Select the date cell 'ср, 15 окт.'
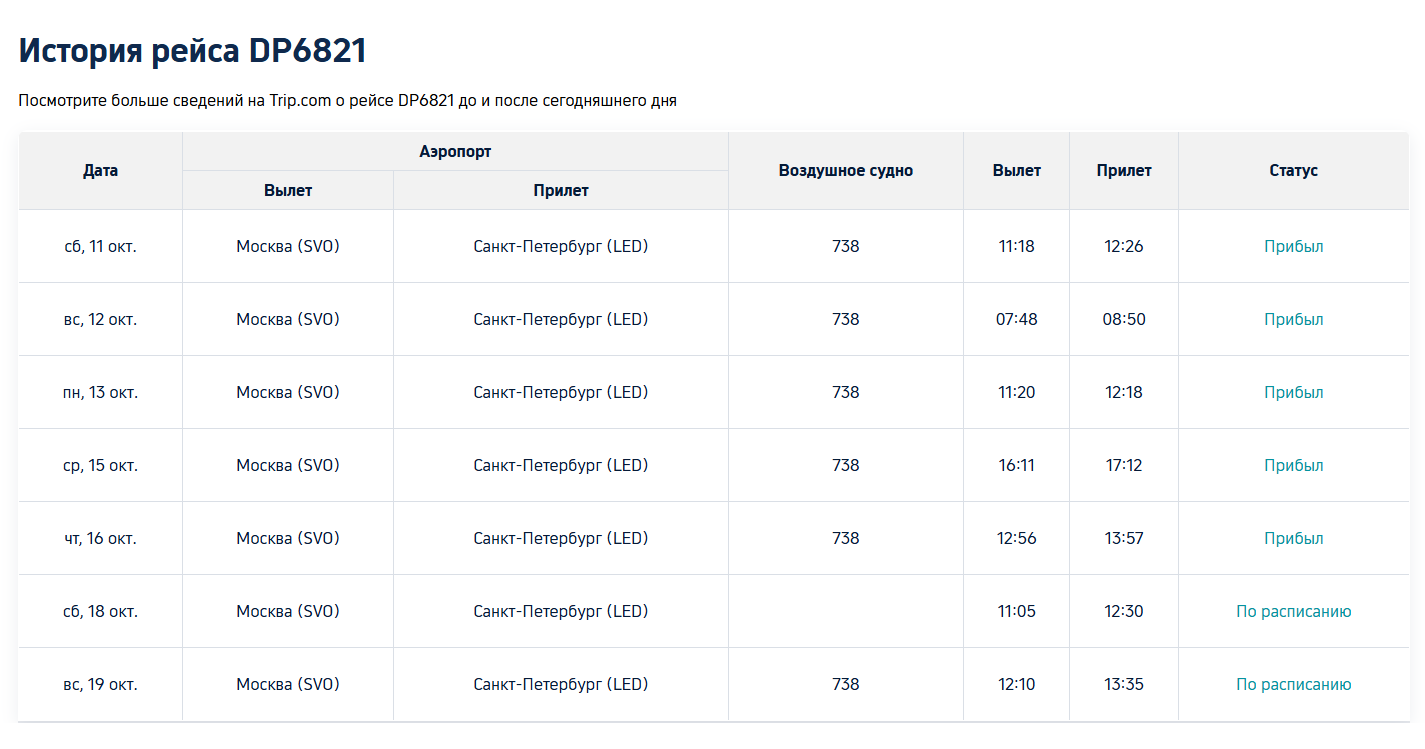Screen dimensions: 1425x749 click(x=100, y=465)
